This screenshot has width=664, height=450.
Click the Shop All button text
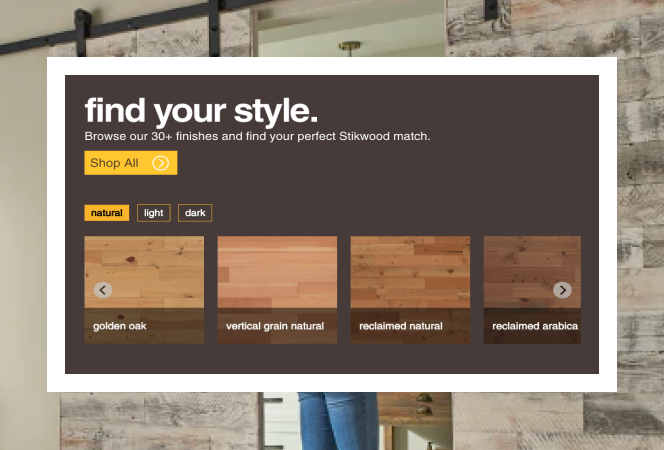114,163
